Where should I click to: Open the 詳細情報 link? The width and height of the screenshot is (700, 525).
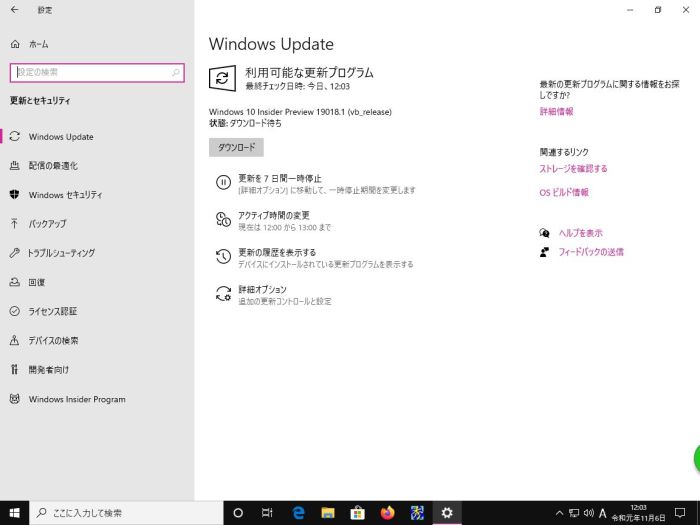click(x=556, y=112)
